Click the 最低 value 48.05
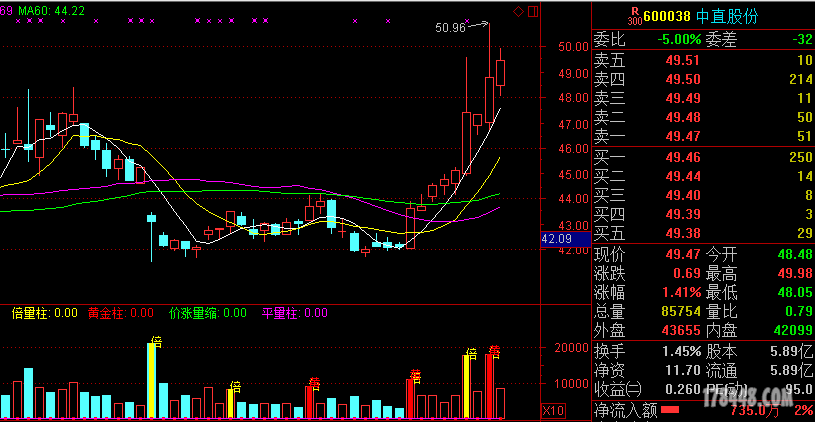Image resolution: width=815 pixels, height=422 pixels. (x=795, y=293)
